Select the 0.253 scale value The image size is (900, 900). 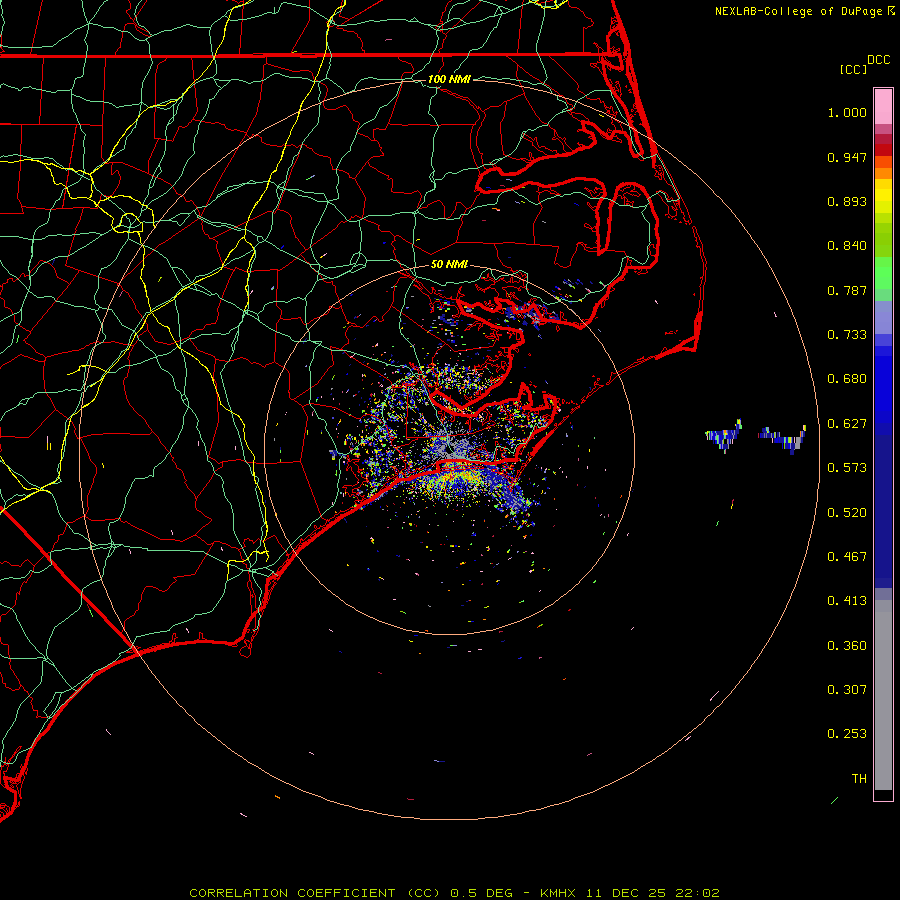click(847, 734)
